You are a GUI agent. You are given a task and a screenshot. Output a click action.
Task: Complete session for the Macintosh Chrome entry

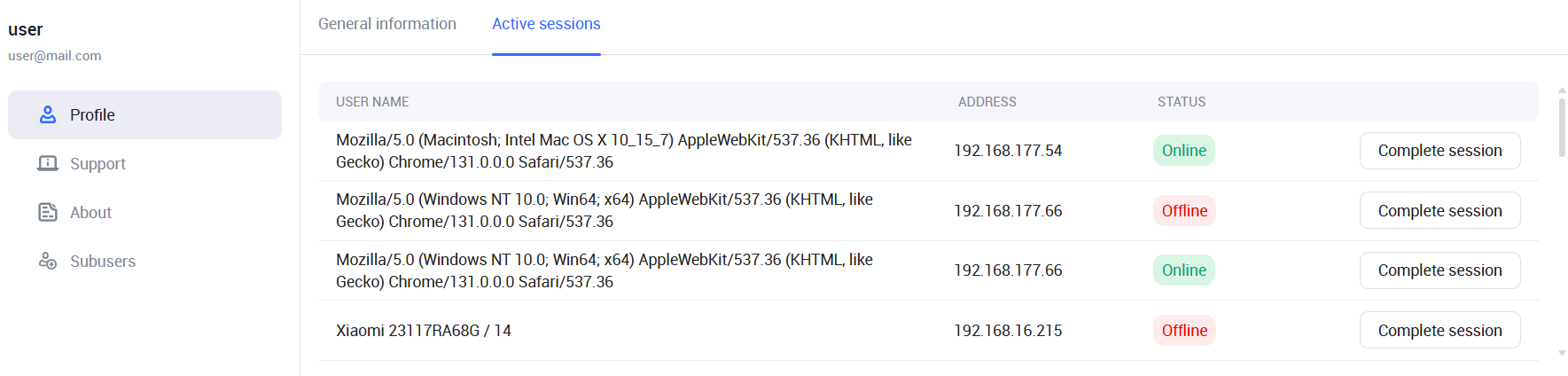tap(1439, 151)
